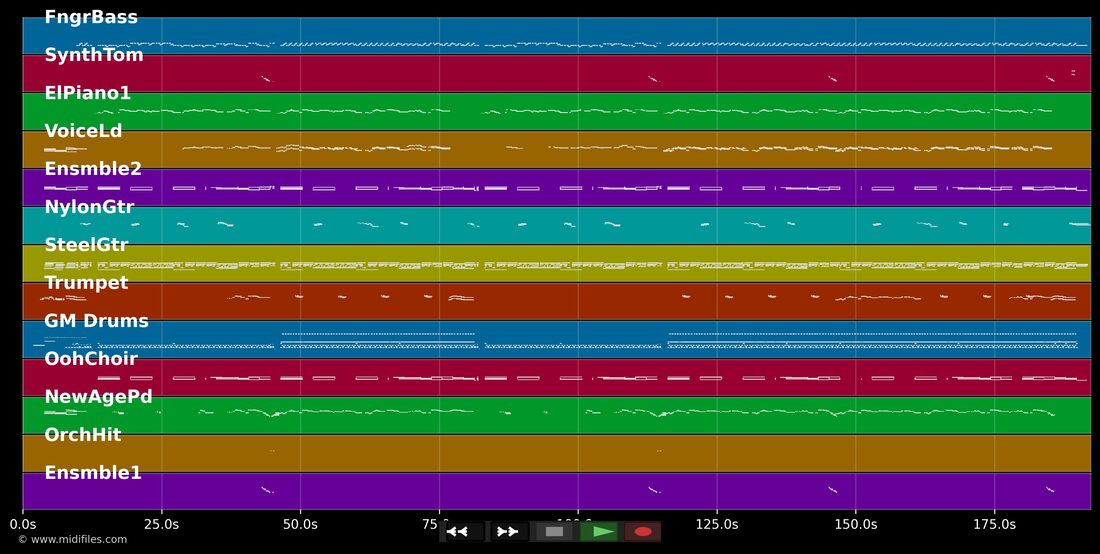
Task: Select the FngrBass track
Action: tap(556, 36)
